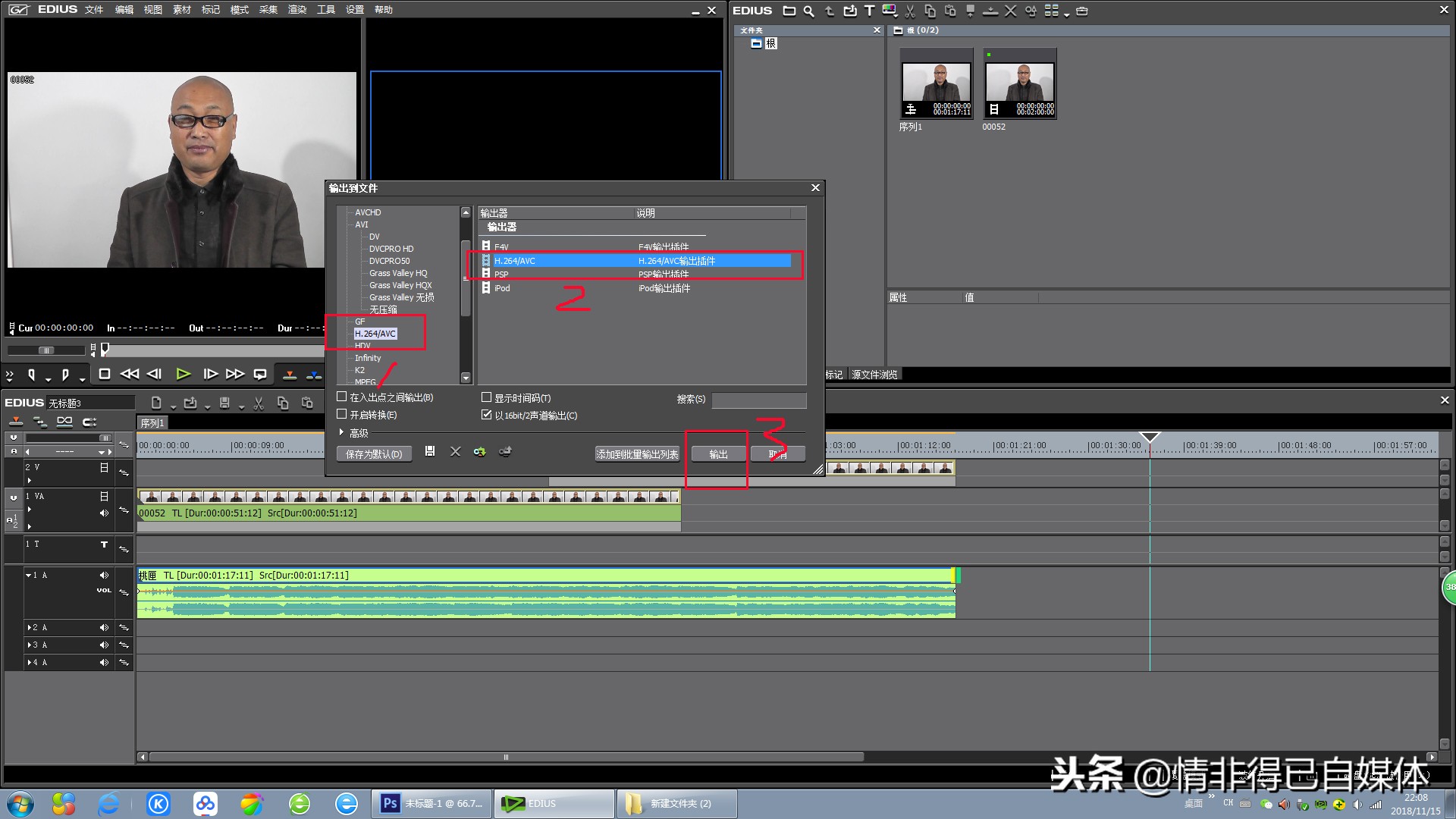Expand the 高级 advanced section
This screenshot has width=1456, height=819.
point(341,432)
